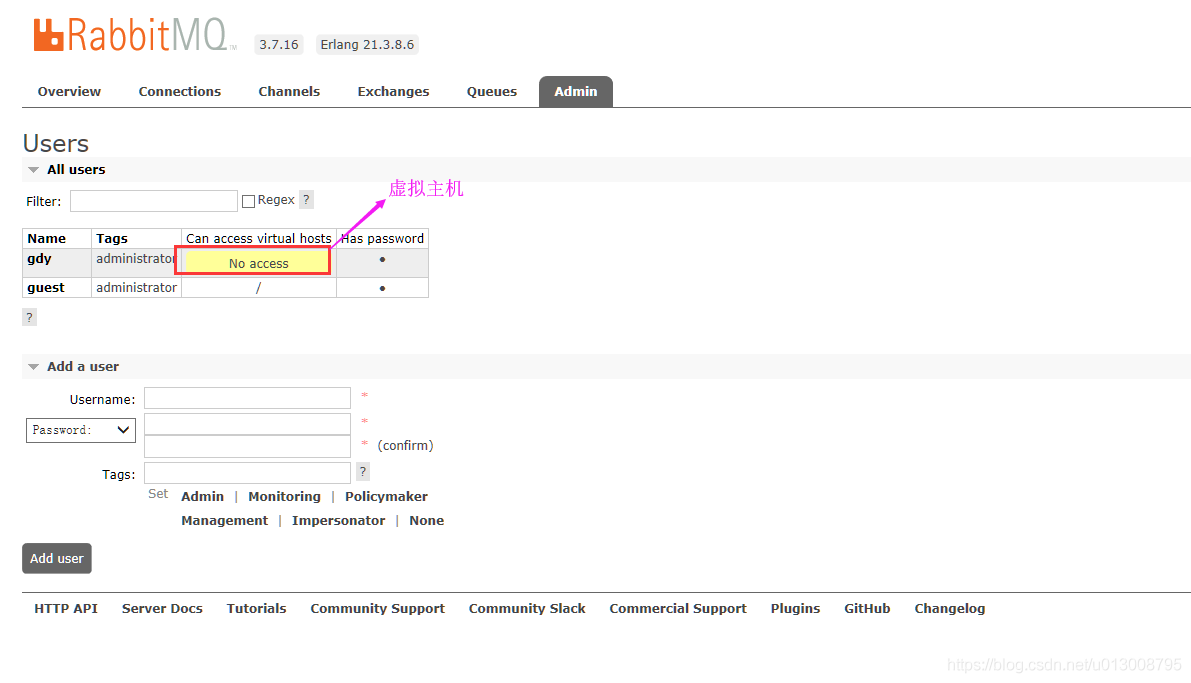This screenshot has height=683, width=1191.
Task: Open the GitHub footer link
Action: coord(867,609)
